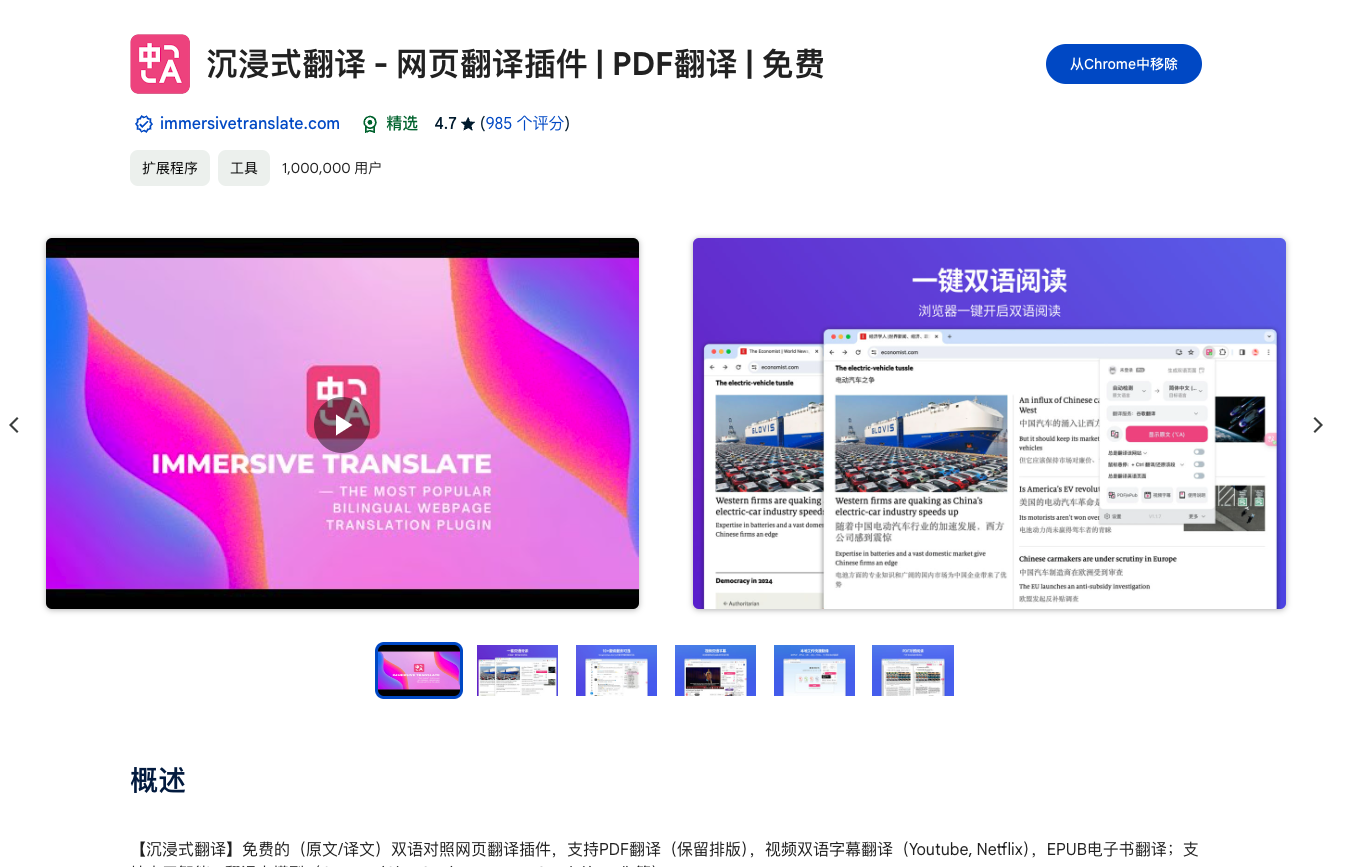Click the Immersive Translate extension logo icon
Viewport: 1346px width, 867px height.
coord(160,64)
